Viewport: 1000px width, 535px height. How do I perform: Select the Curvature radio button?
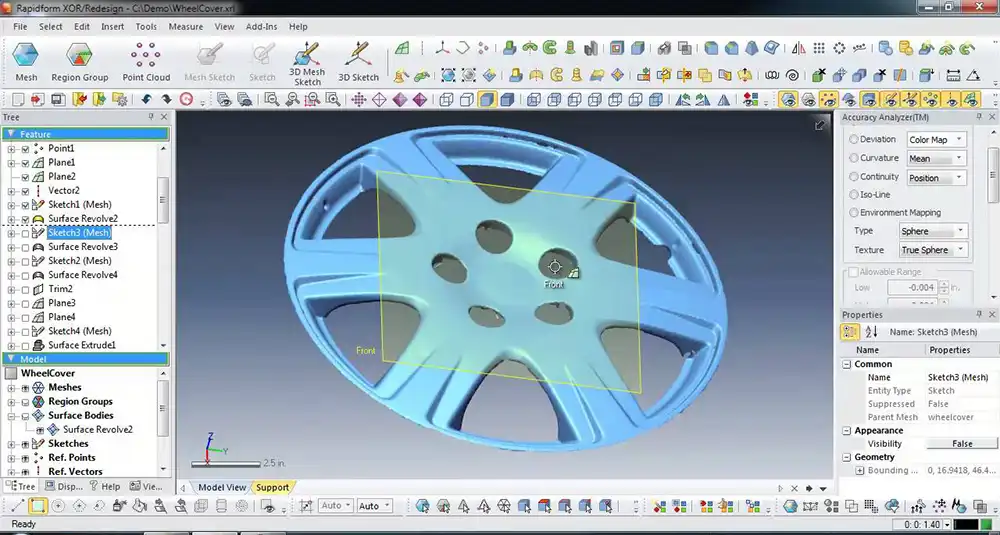tap(853, 158)
